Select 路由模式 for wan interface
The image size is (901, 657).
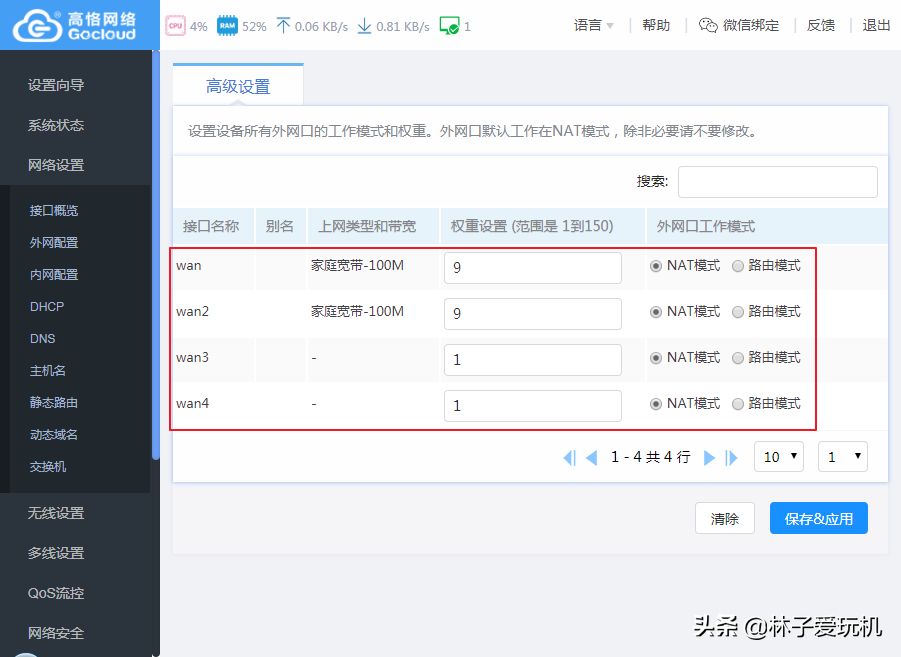(738, 266)
